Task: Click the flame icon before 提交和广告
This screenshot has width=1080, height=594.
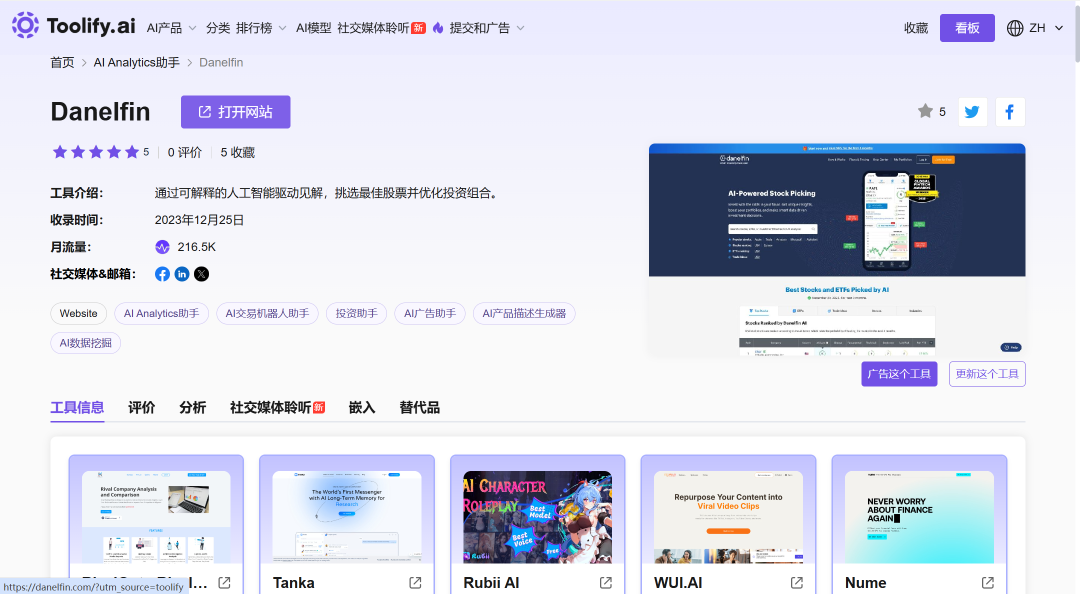Action: [x=438, y=28]
